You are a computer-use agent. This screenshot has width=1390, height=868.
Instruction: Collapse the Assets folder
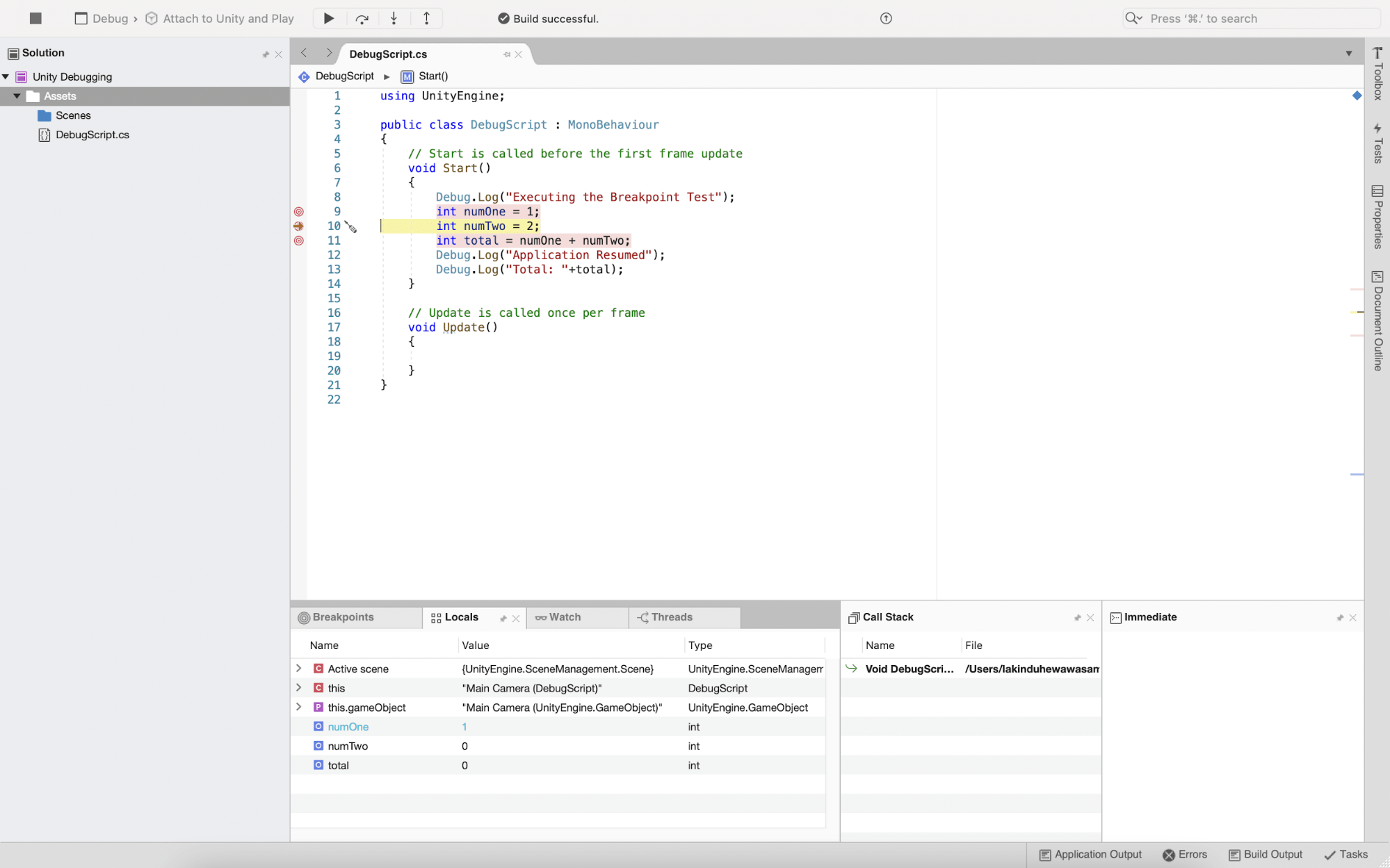(17, 96)
